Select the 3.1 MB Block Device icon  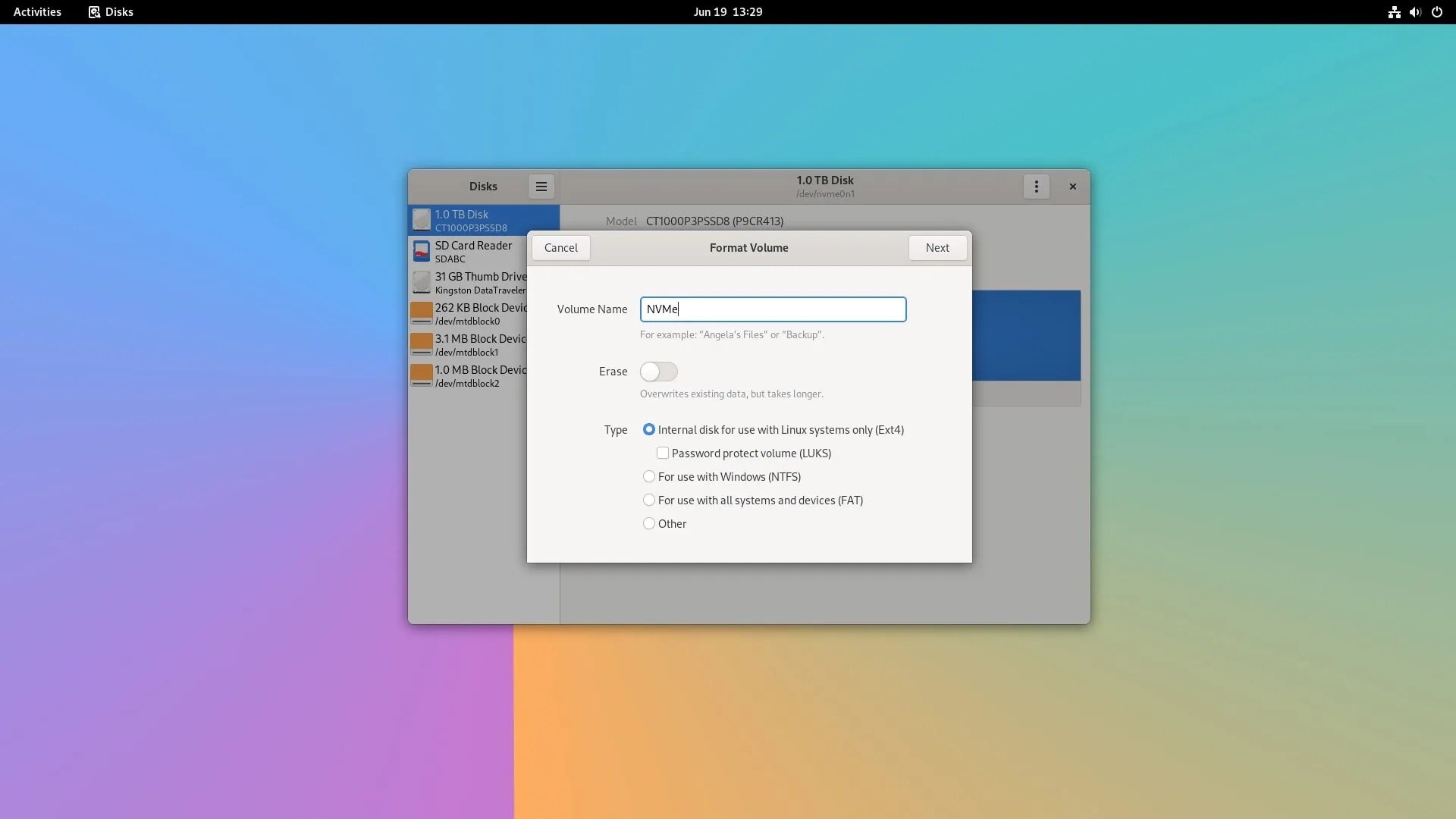click(422, 344)
